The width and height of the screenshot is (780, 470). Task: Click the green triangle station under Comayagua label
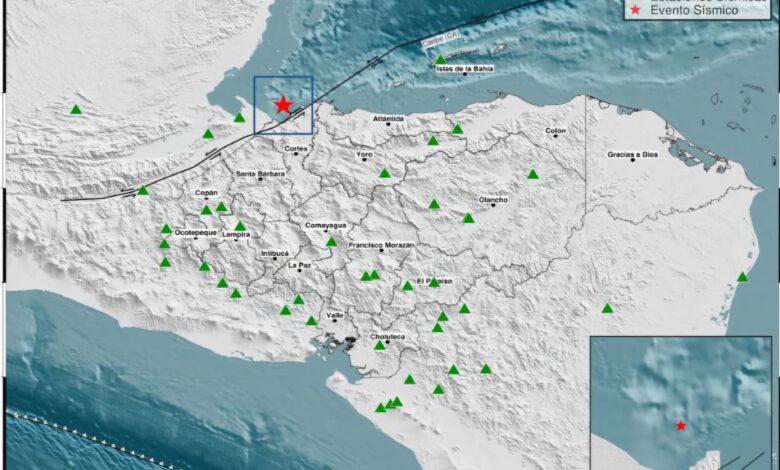[x=331, y=241]
